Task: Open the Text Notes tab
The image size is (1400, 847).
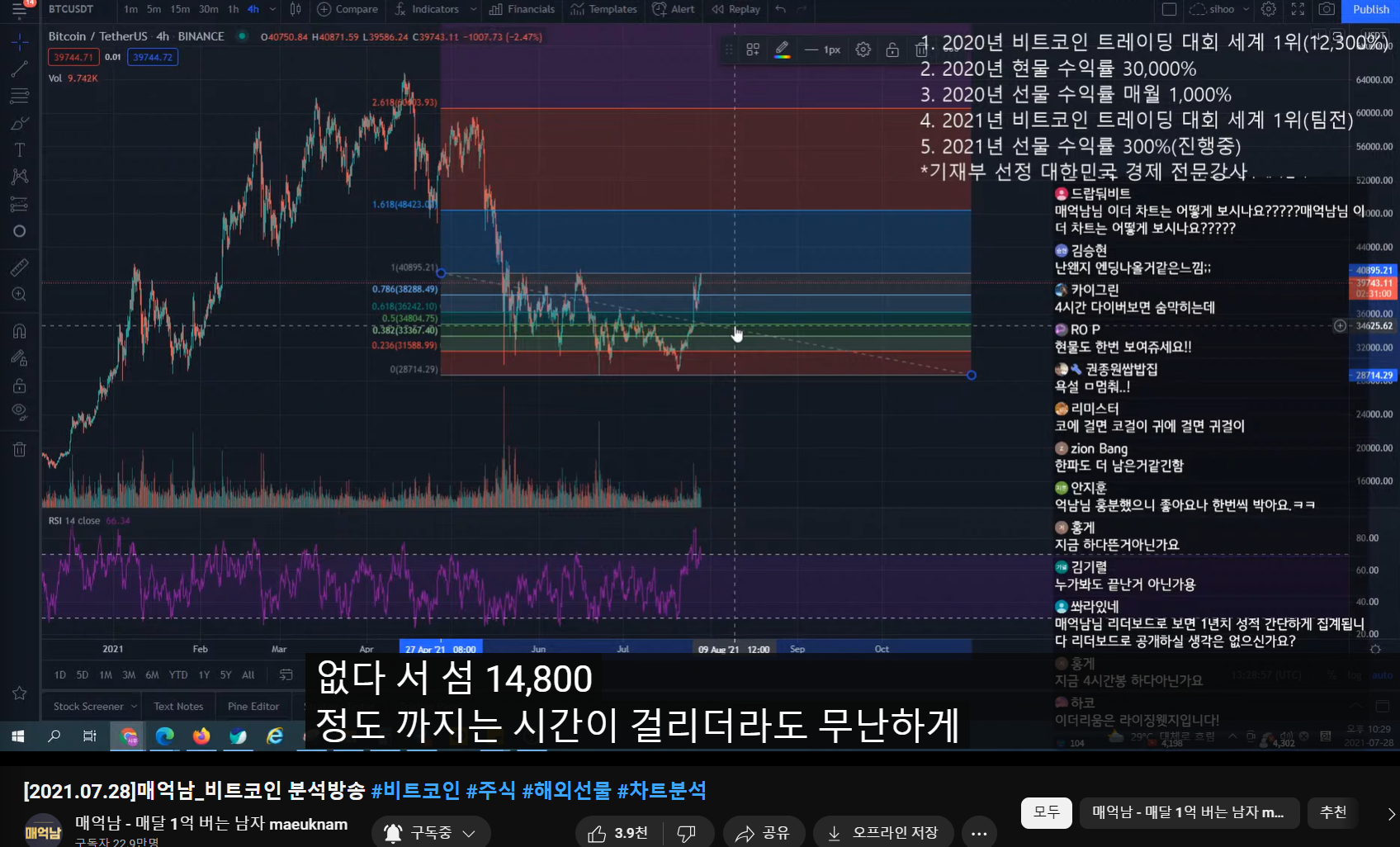Action: (178, 707)
